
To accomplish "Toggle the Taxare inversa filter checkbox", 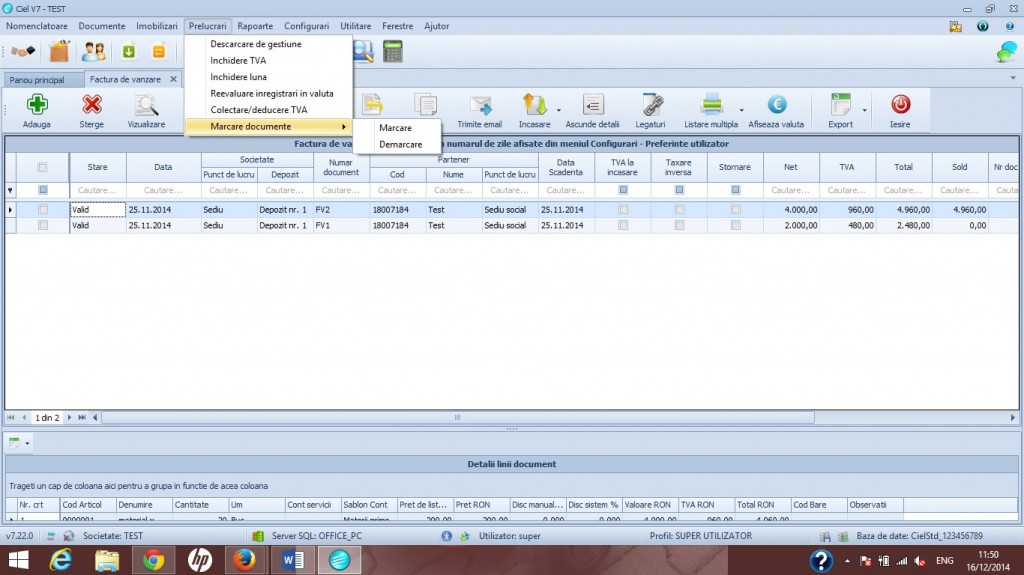I will click(679, 190).
